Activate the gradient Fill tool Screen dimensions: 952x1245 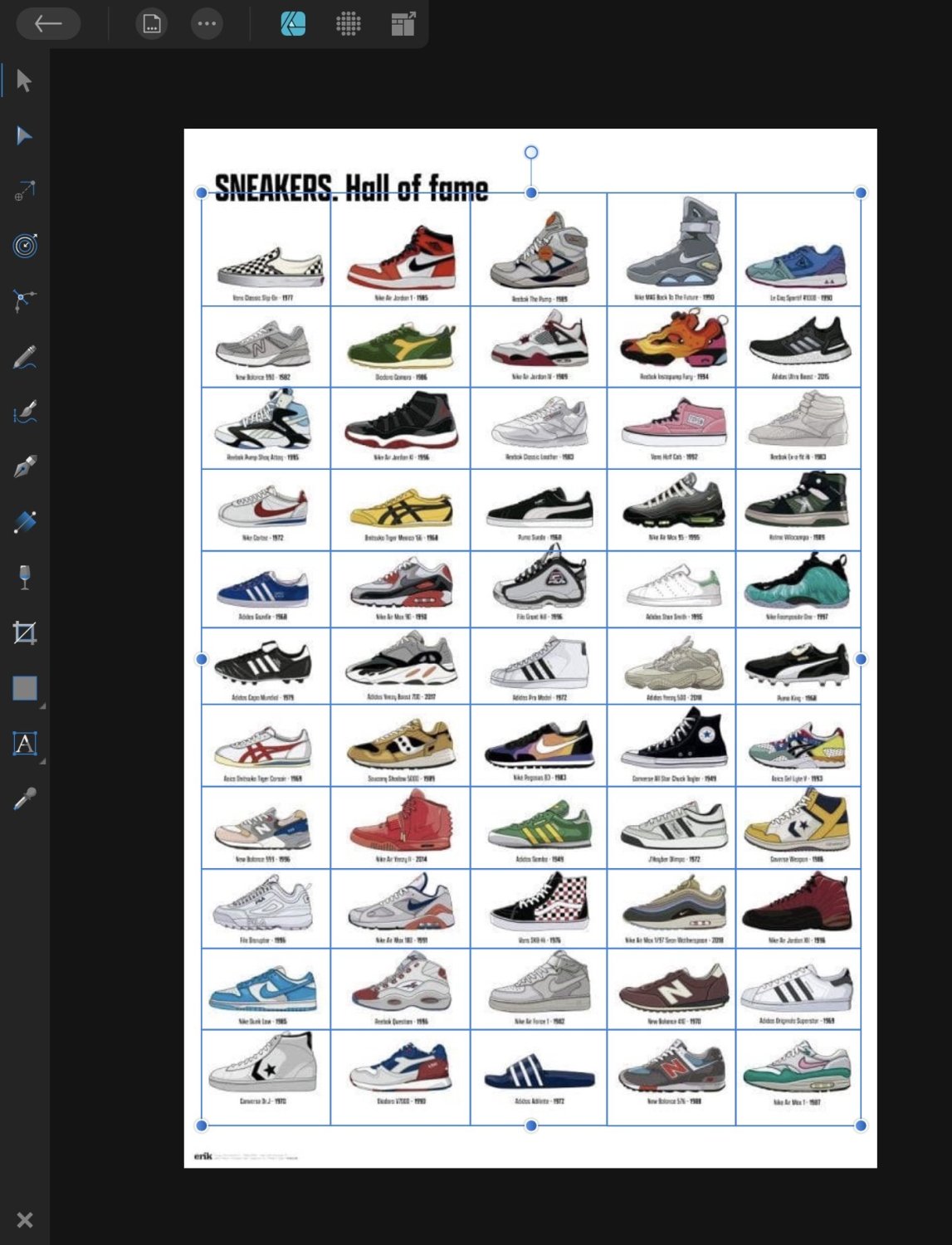(x=24, y=522)
